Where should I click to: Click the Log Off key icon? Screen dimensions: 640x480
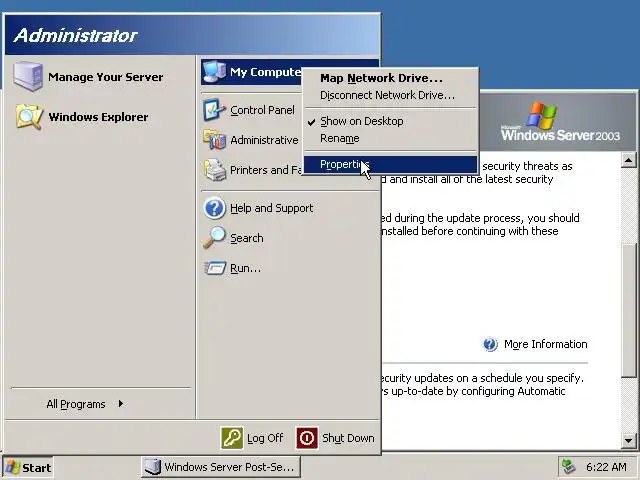tap(232, 438)
